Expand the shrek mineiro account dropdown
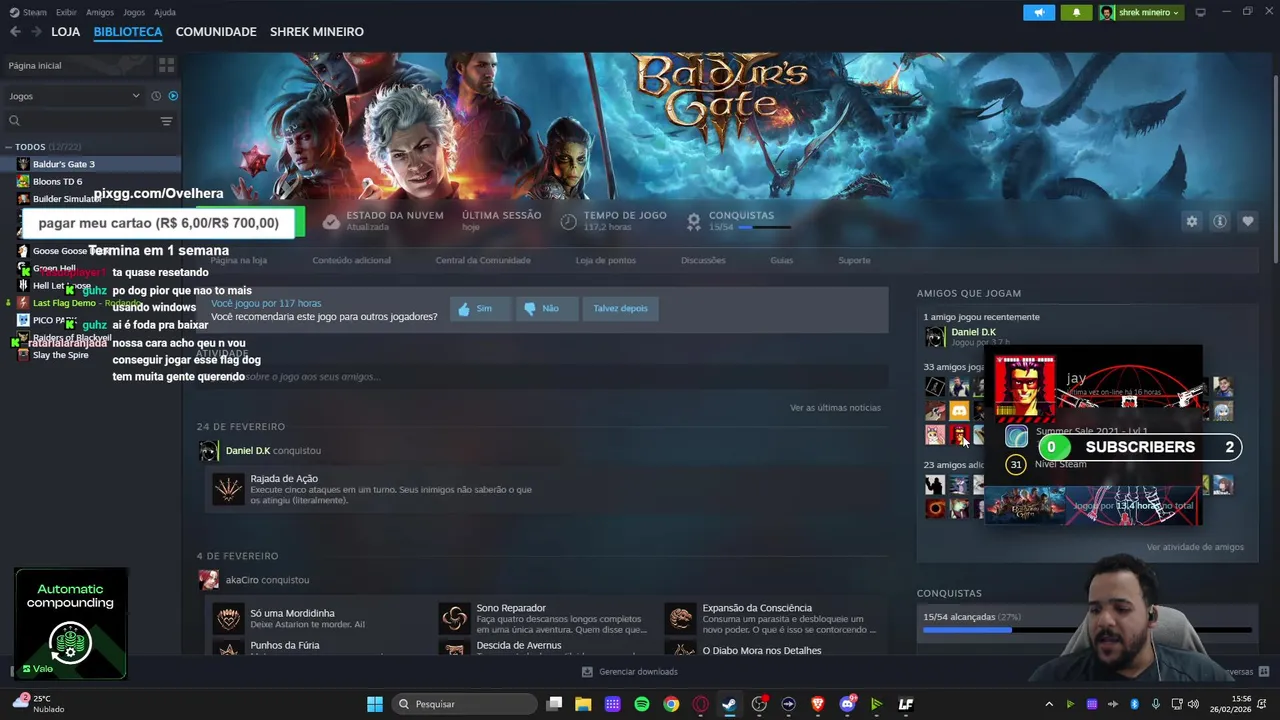The image size is (1280, 720). click(x=1140, y=12)
